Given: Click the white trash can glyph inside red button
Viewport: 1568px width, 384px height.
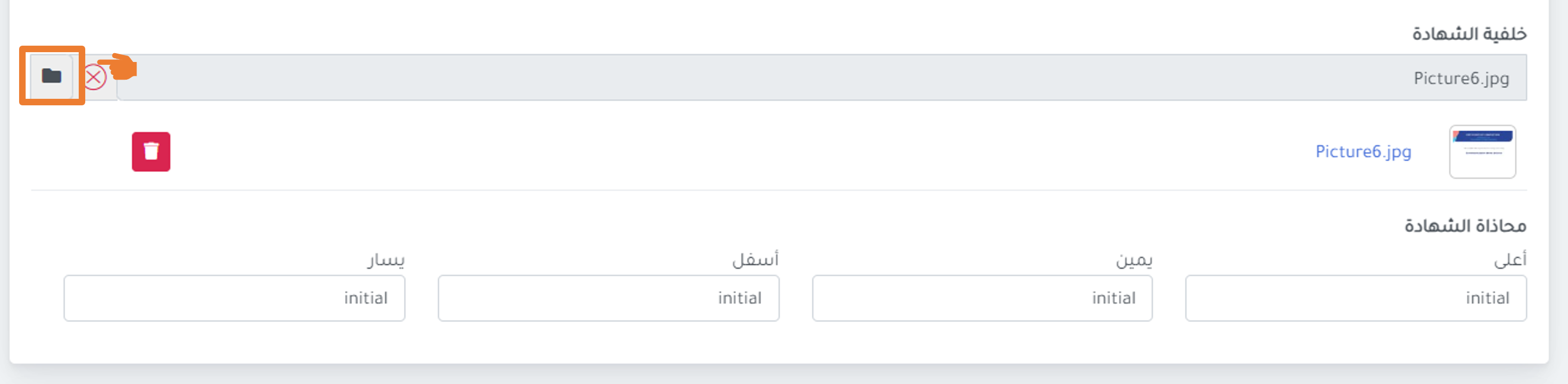Looking at the screenshot, I should pos(151,151).
